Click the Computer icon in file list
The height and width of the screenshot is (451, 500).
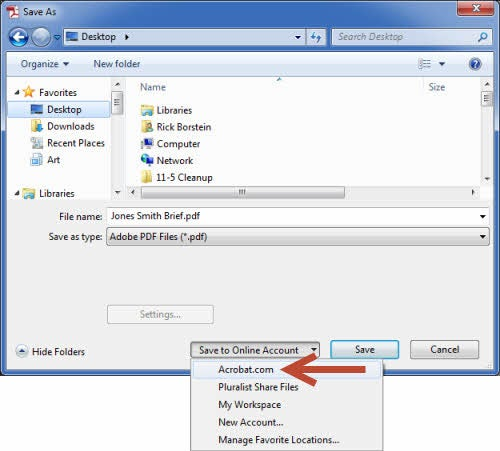(x=147, y=144)
